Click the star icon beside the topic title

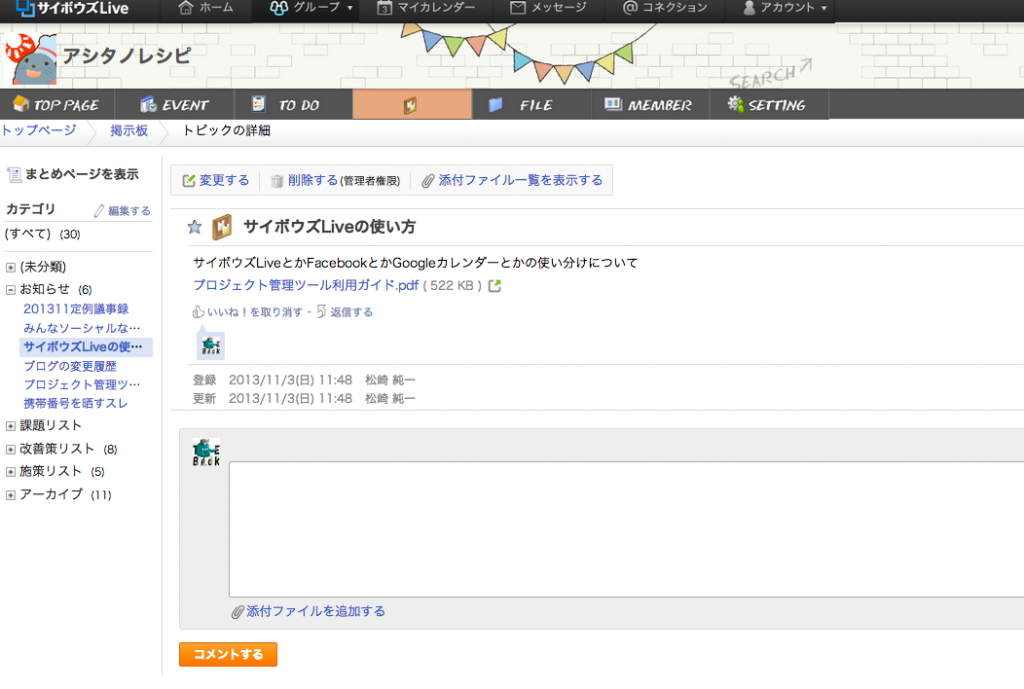tap(195, 227)
